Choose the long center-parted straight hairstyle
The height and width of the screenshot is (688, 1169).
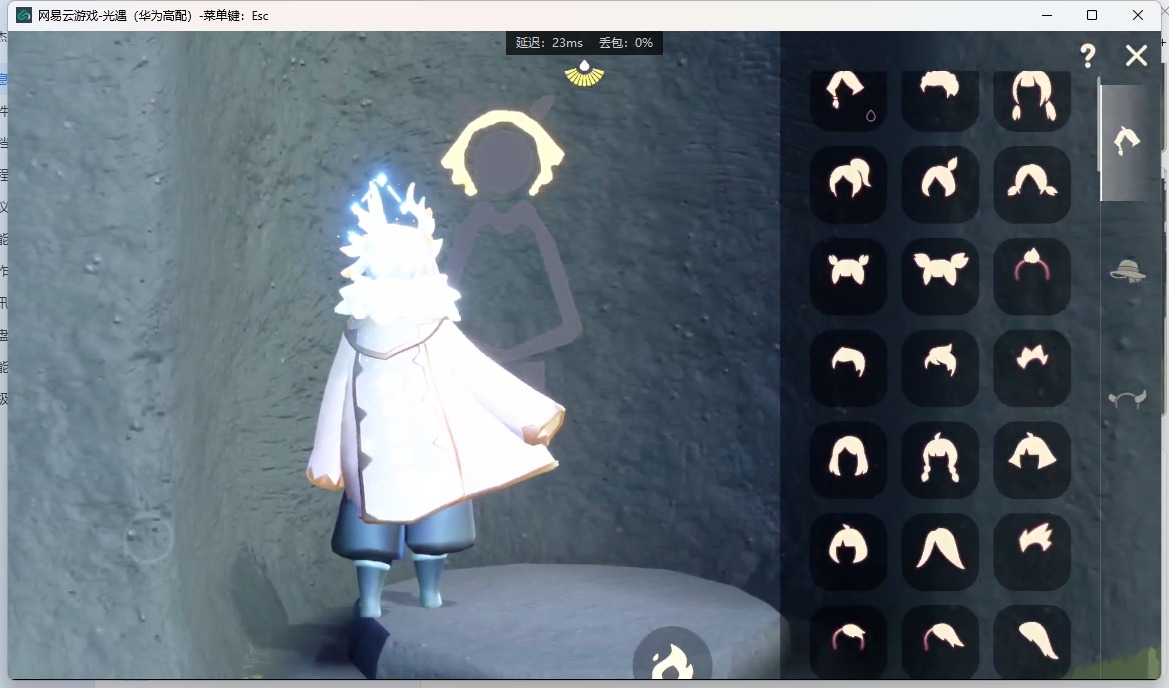939,551
